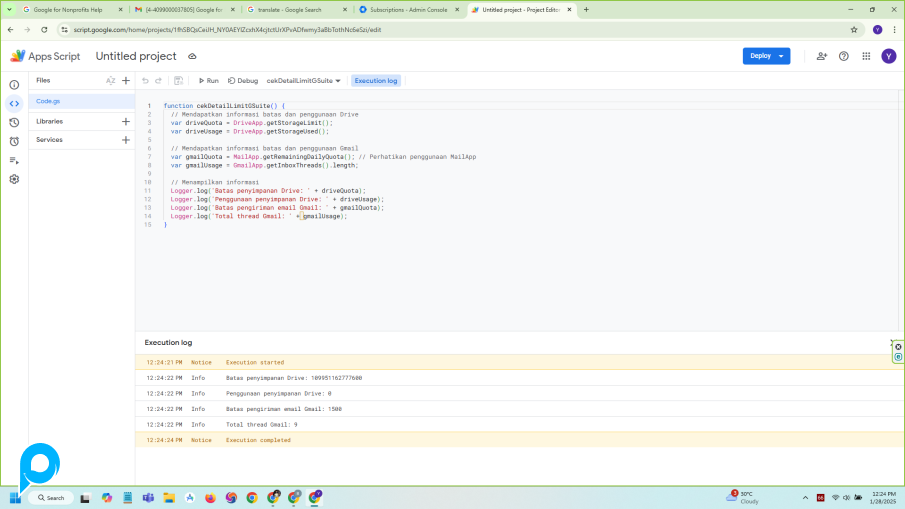Screen dimensions: 905x509
Task: Click the project history icon in sidebar
Action: (x=14, y=122)
